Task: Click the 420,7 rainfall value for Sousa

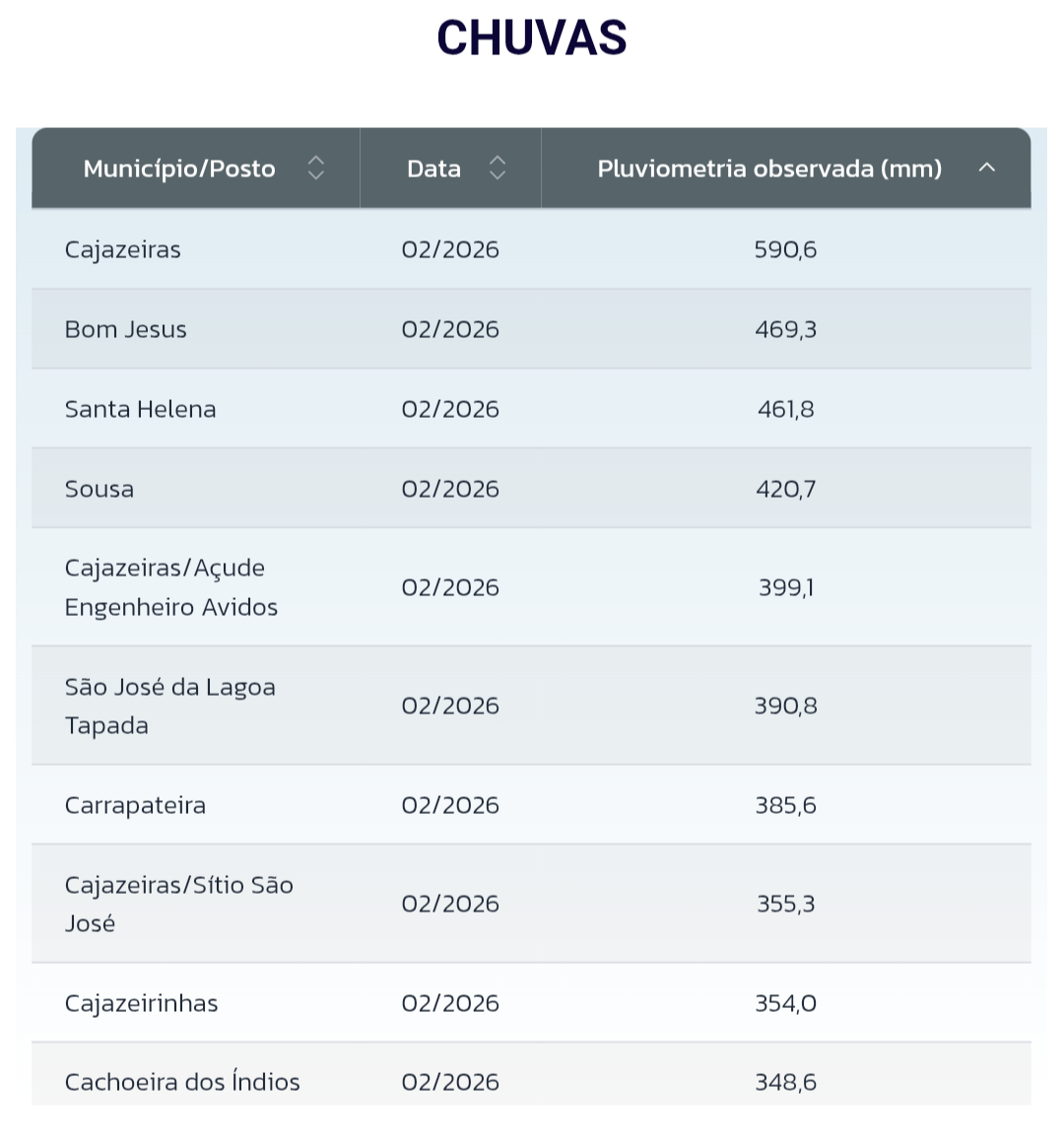Action: click(x=786, y=489)
